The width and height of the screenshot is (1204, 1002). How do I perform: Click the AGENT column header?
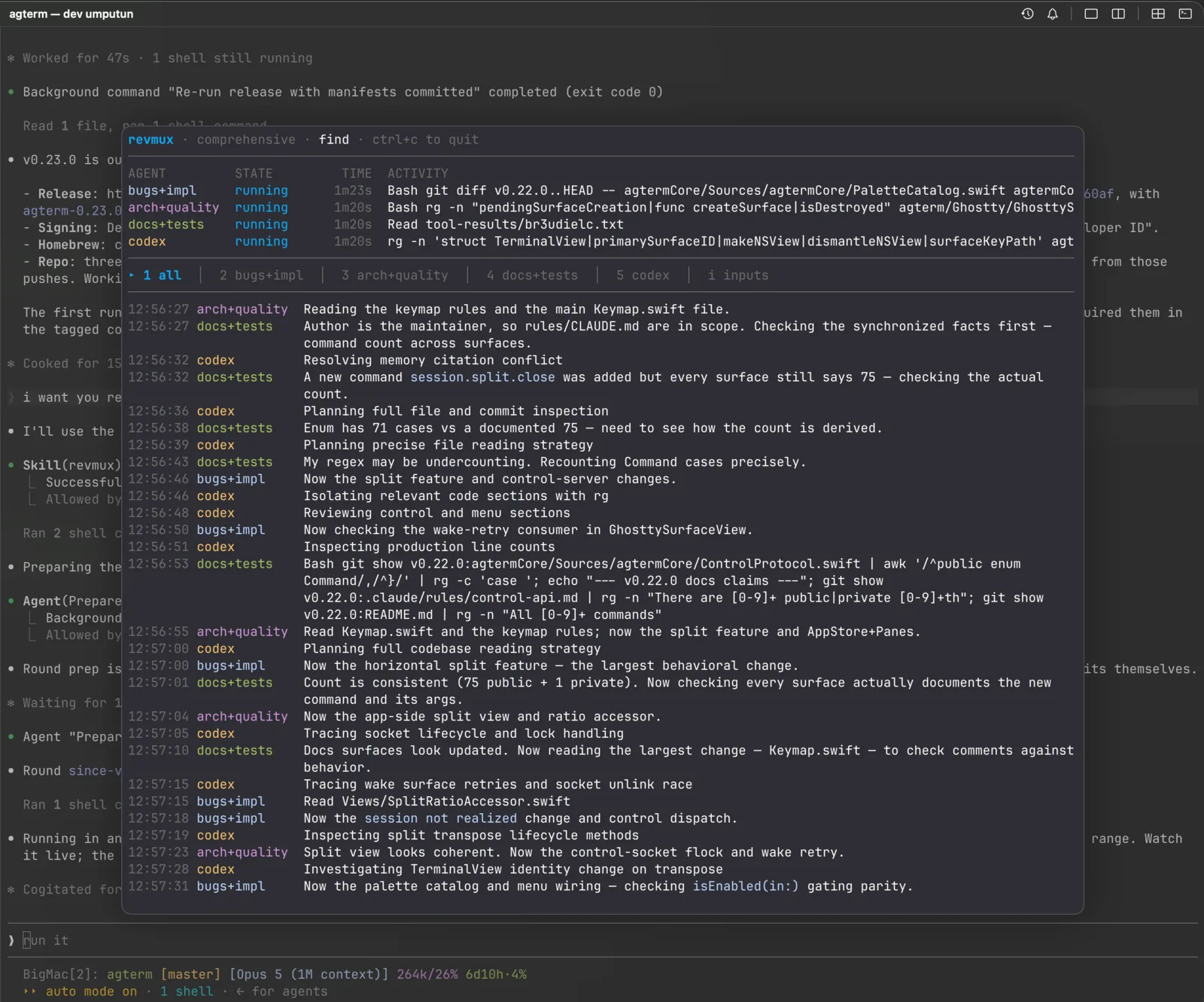pyautogui.click(x=147, y=174)
